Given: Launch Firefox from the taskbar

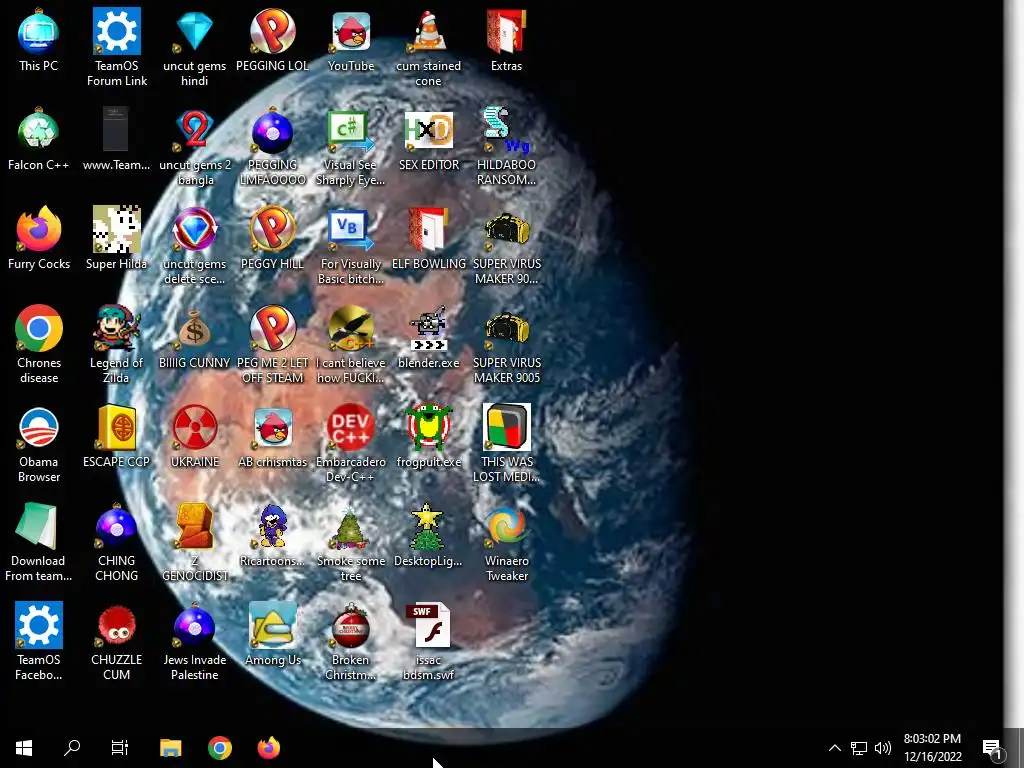Looking at the screenshot, I should coord(269,748).
